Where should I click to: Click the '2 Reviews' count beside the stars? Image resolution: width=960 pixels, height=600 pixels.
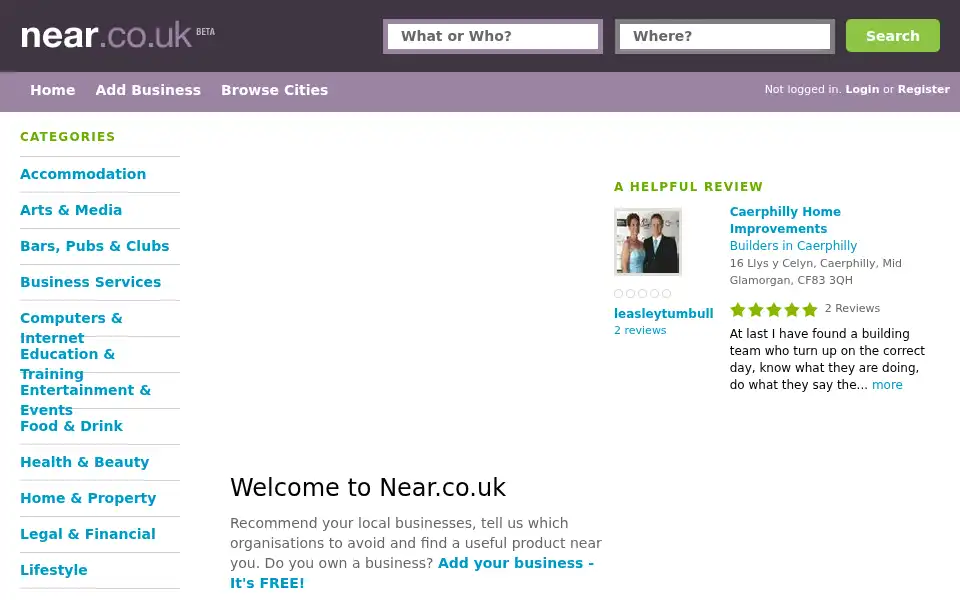[852, 309]
